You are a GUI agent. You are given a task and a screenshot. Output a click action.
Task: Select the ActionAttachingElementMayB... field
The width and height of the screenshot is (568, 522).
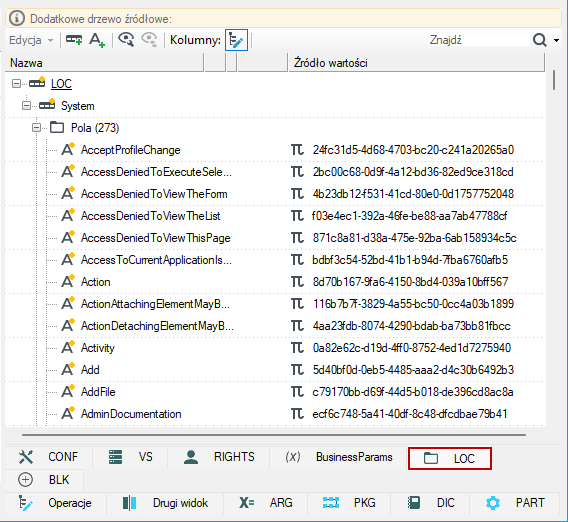155,304
